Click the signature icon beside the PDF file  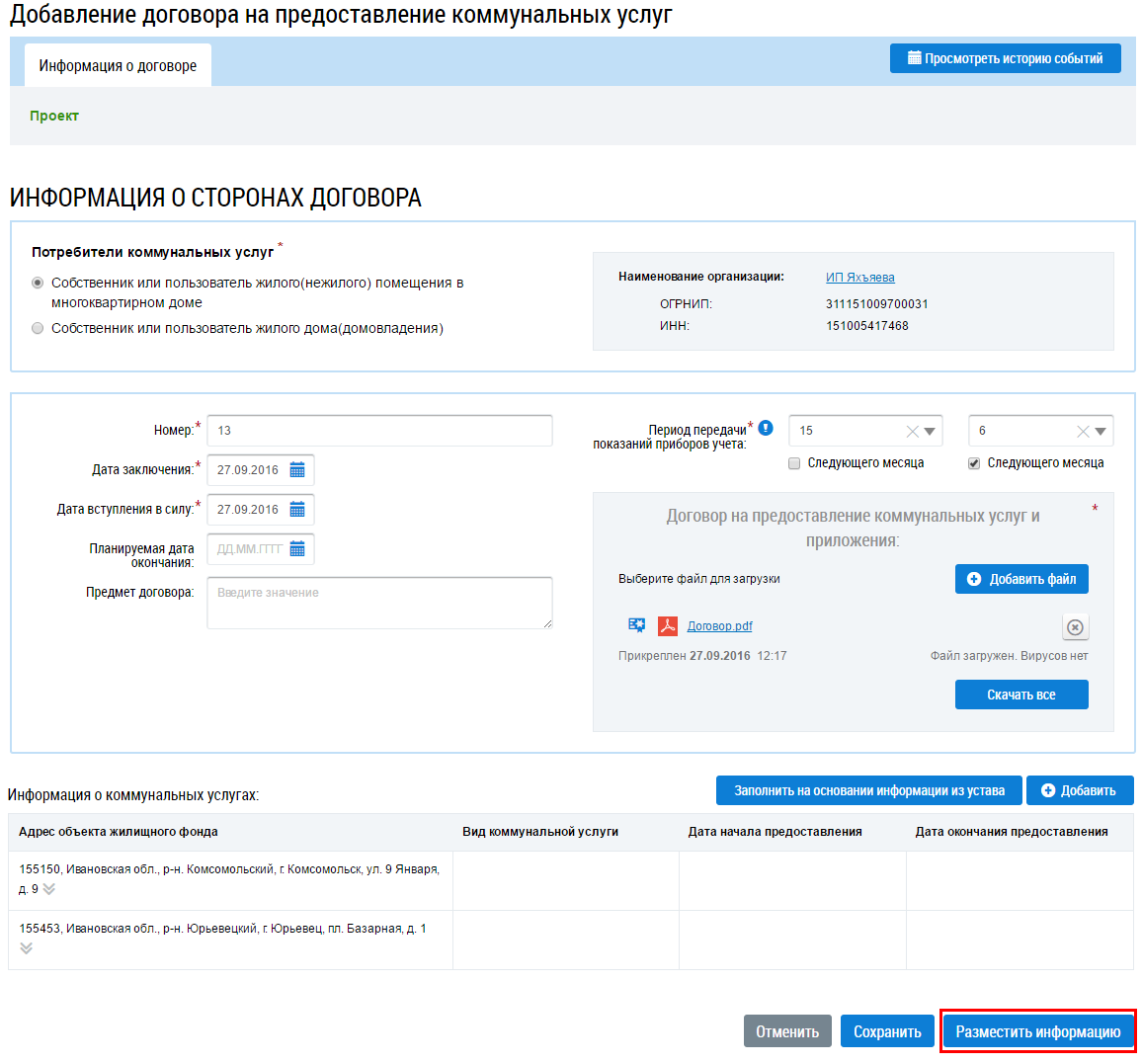tap(637, 625)
